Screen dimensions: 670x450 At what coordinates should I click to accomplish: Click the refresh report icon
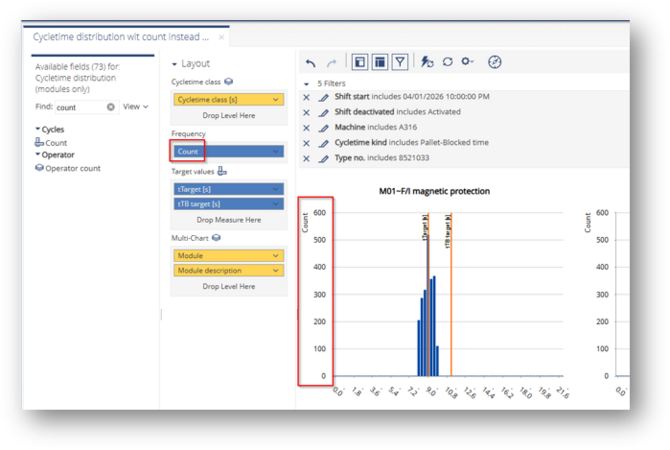(x=447, y=62)
